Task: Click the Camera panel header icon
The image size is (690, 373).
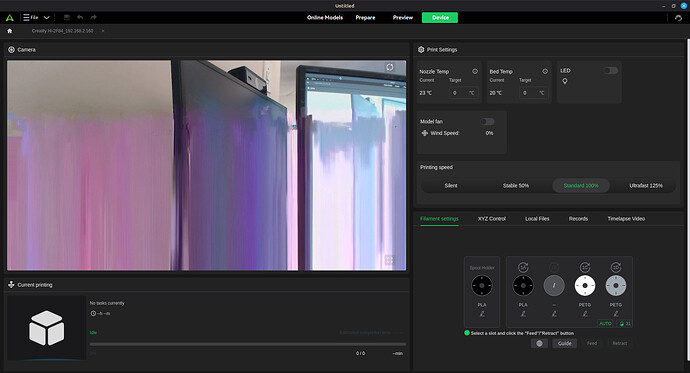Action: click(x=11, y=50)
